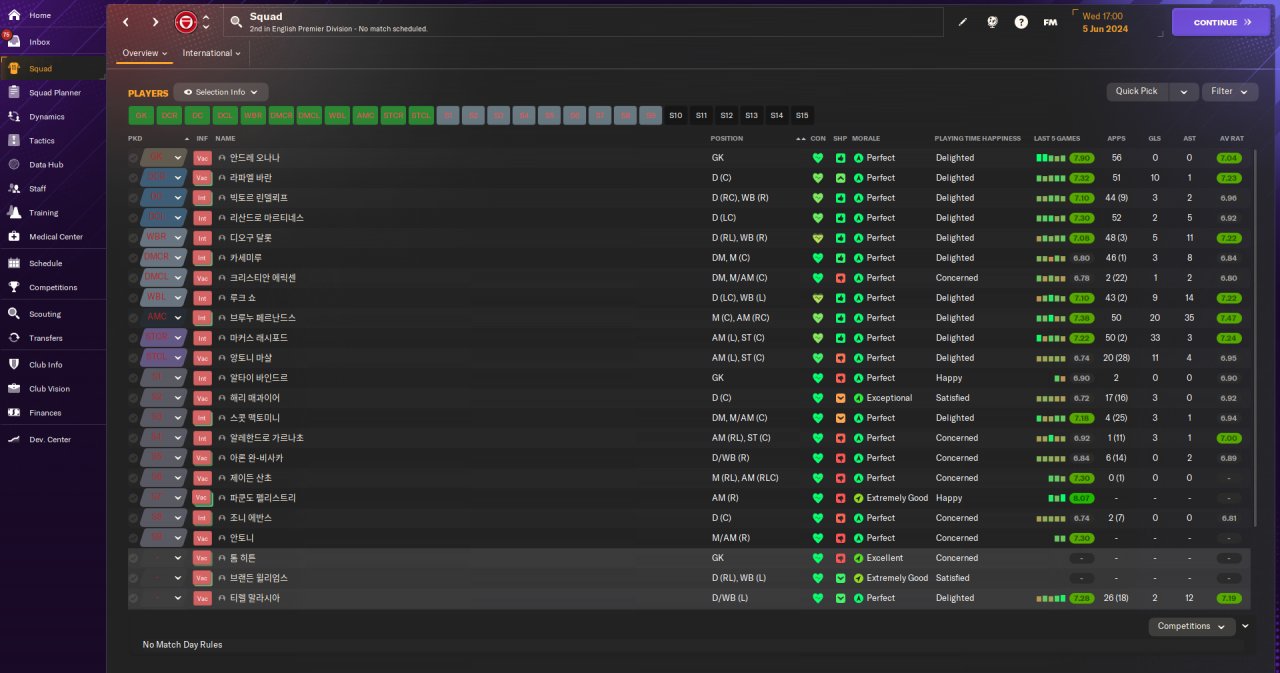This screenshot has width=1280, height=673.
Task: Click the FM menu icon
Action: tap(1050, 22)
